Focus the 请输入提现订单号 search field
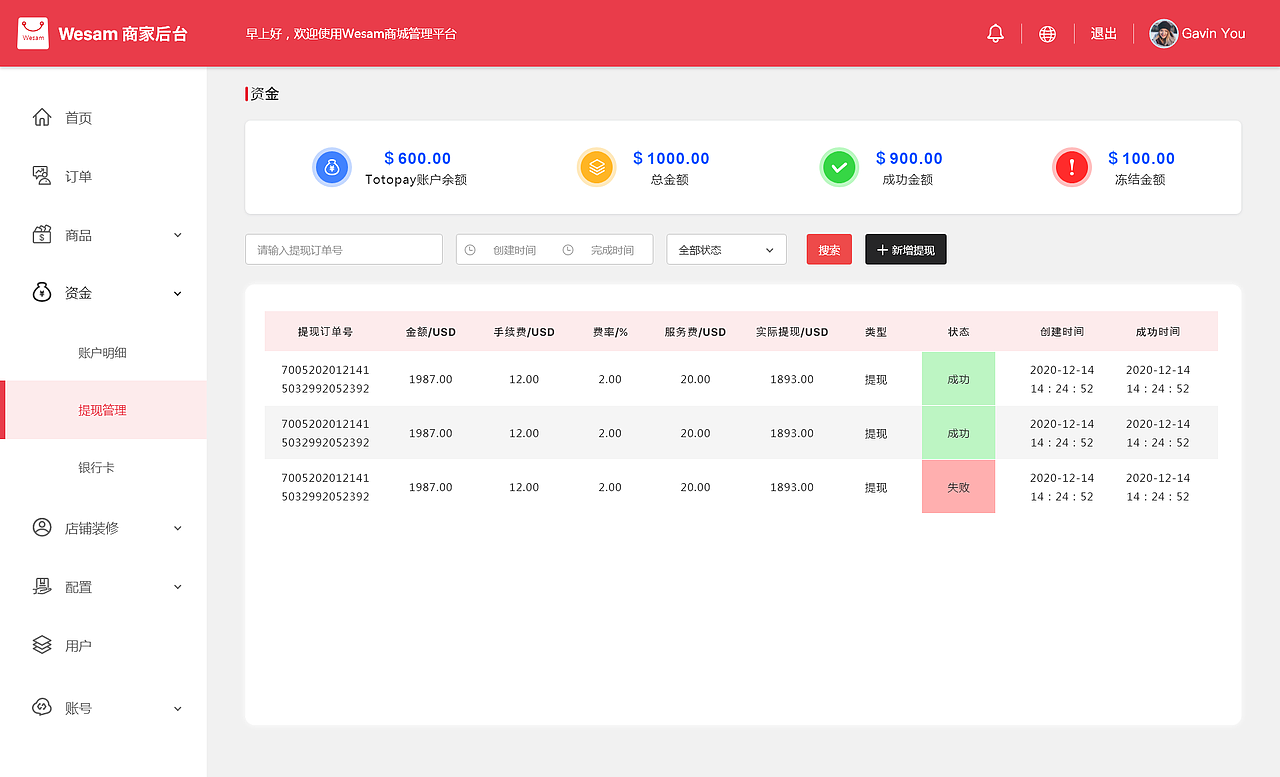The width and height of the screenshot is (1280, 777). (x=344, y=250)
